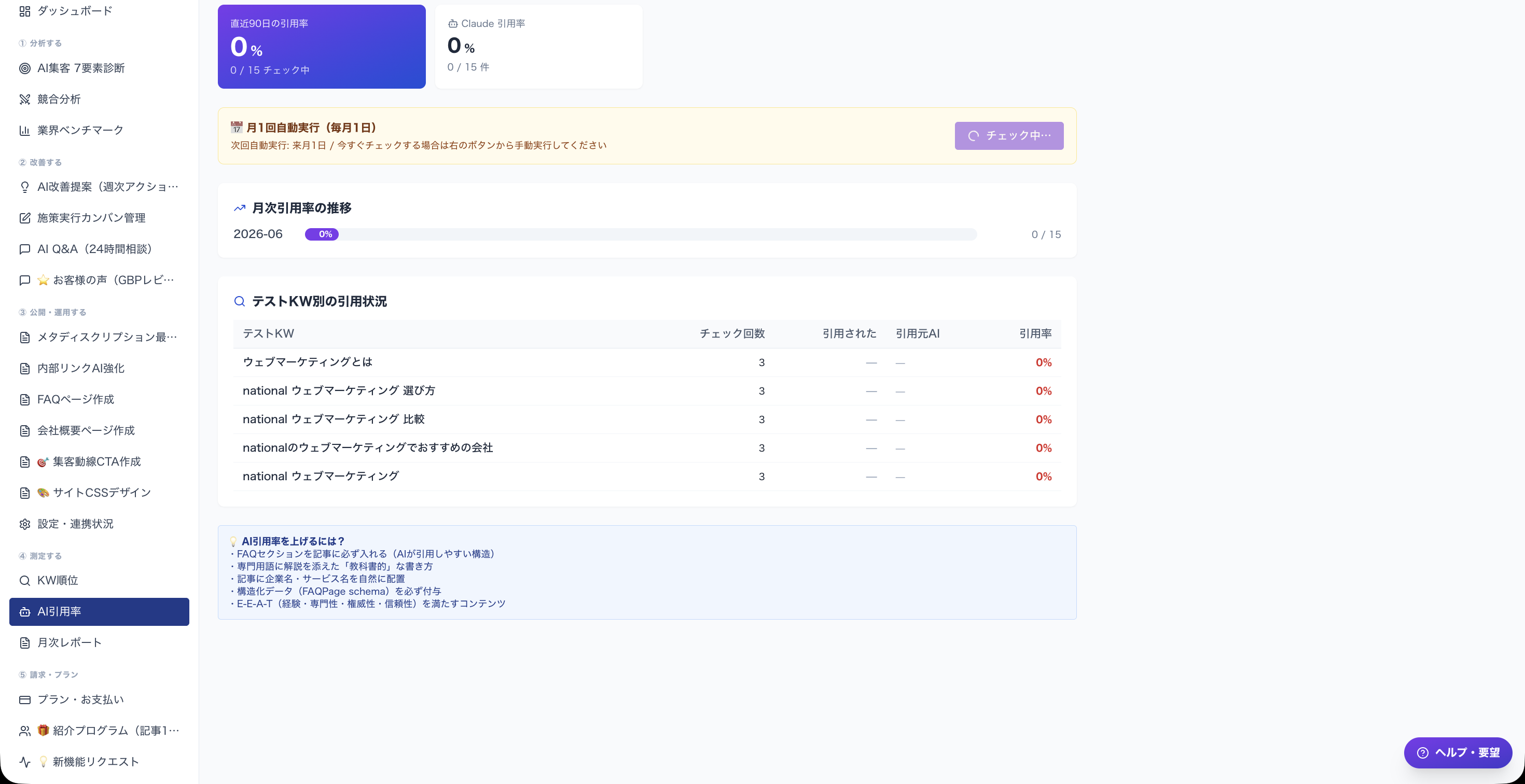Select row national ウェブマーケティング 比較
The width and height of the screenshot is (1525, 784).
coord(646,419)
